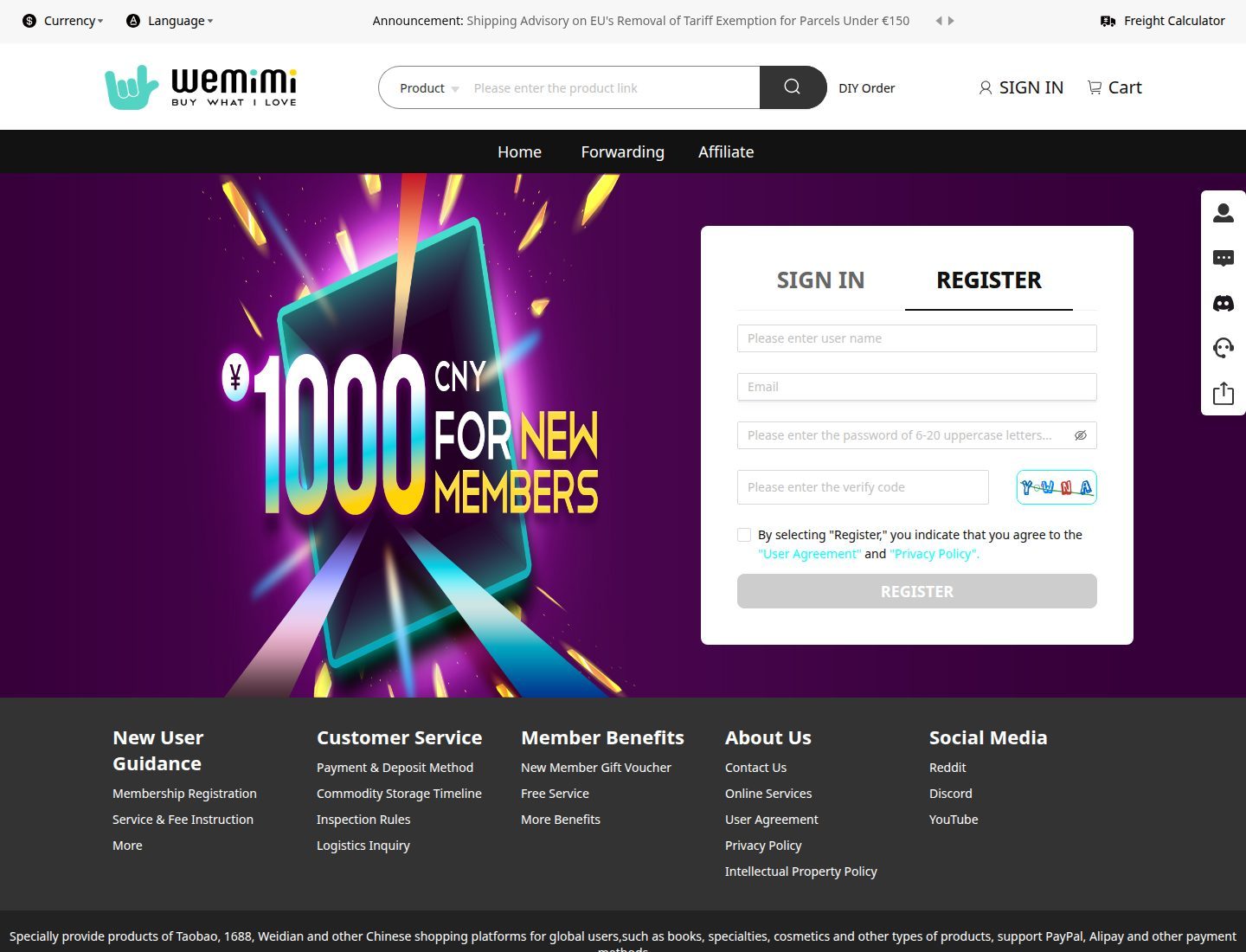
Task: Open the "Privacy Policy" link in form
Action: pos(934,554)
